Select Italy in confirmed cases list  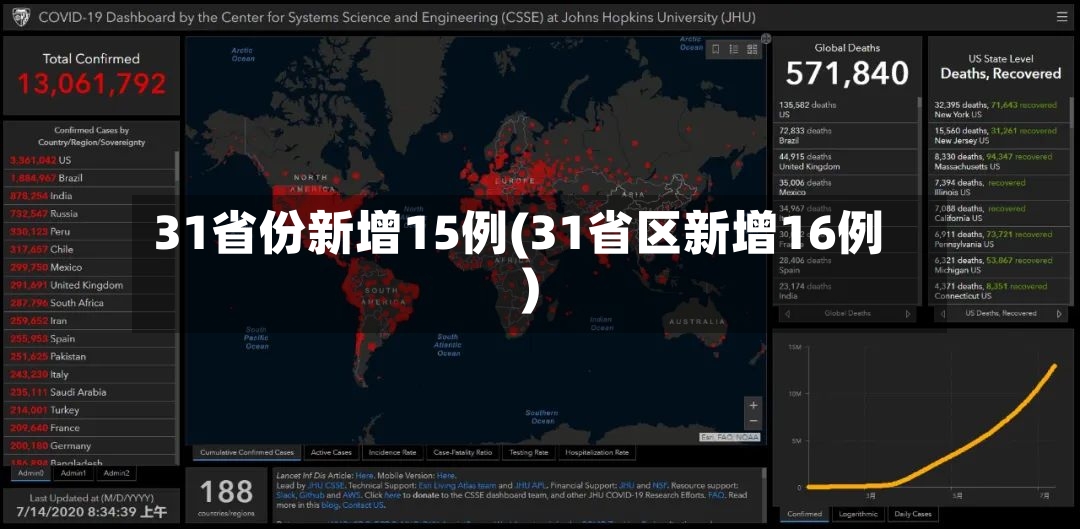(x=92, y=375)
